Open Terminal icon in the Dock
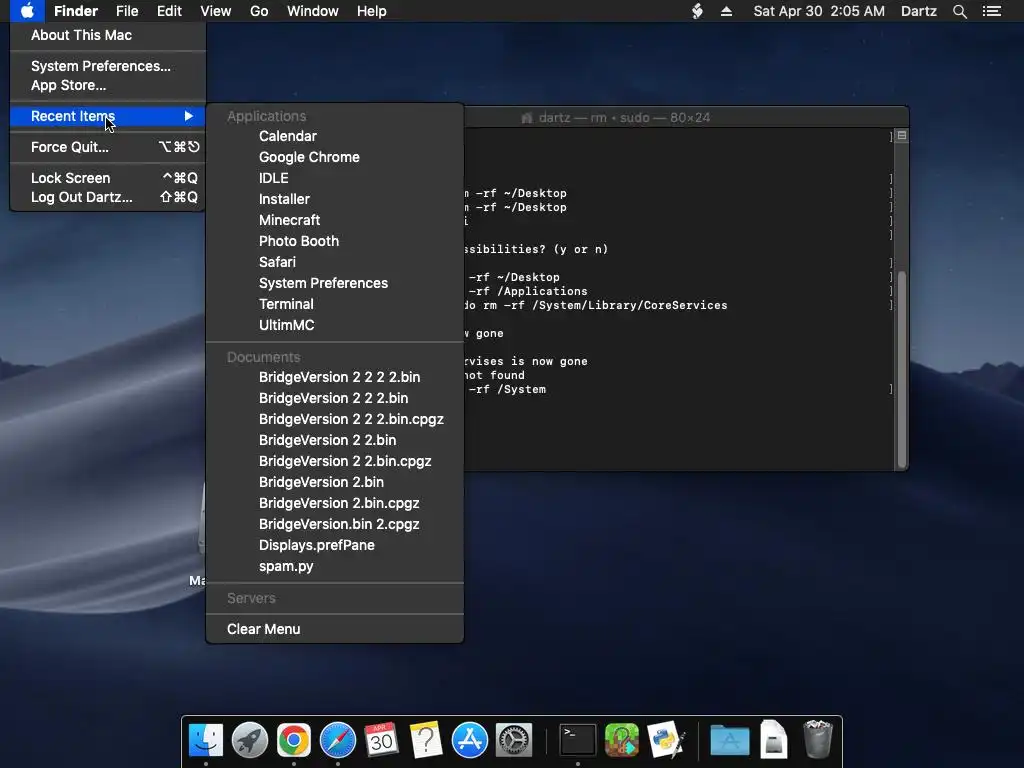This screenshot has height=768, width=1024. click(x=578, y=740)
